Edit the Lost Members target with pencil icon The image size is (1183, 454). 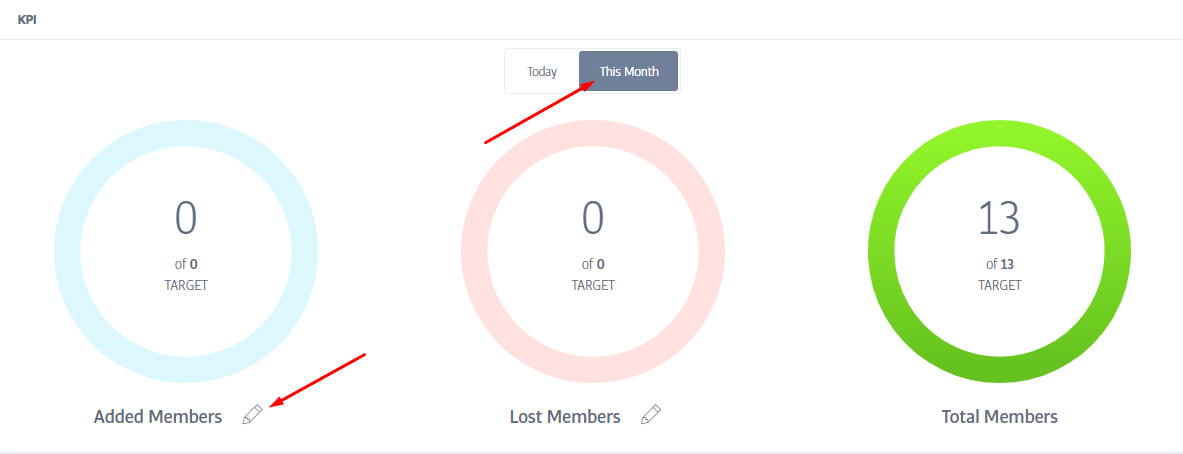coord(650,415)
